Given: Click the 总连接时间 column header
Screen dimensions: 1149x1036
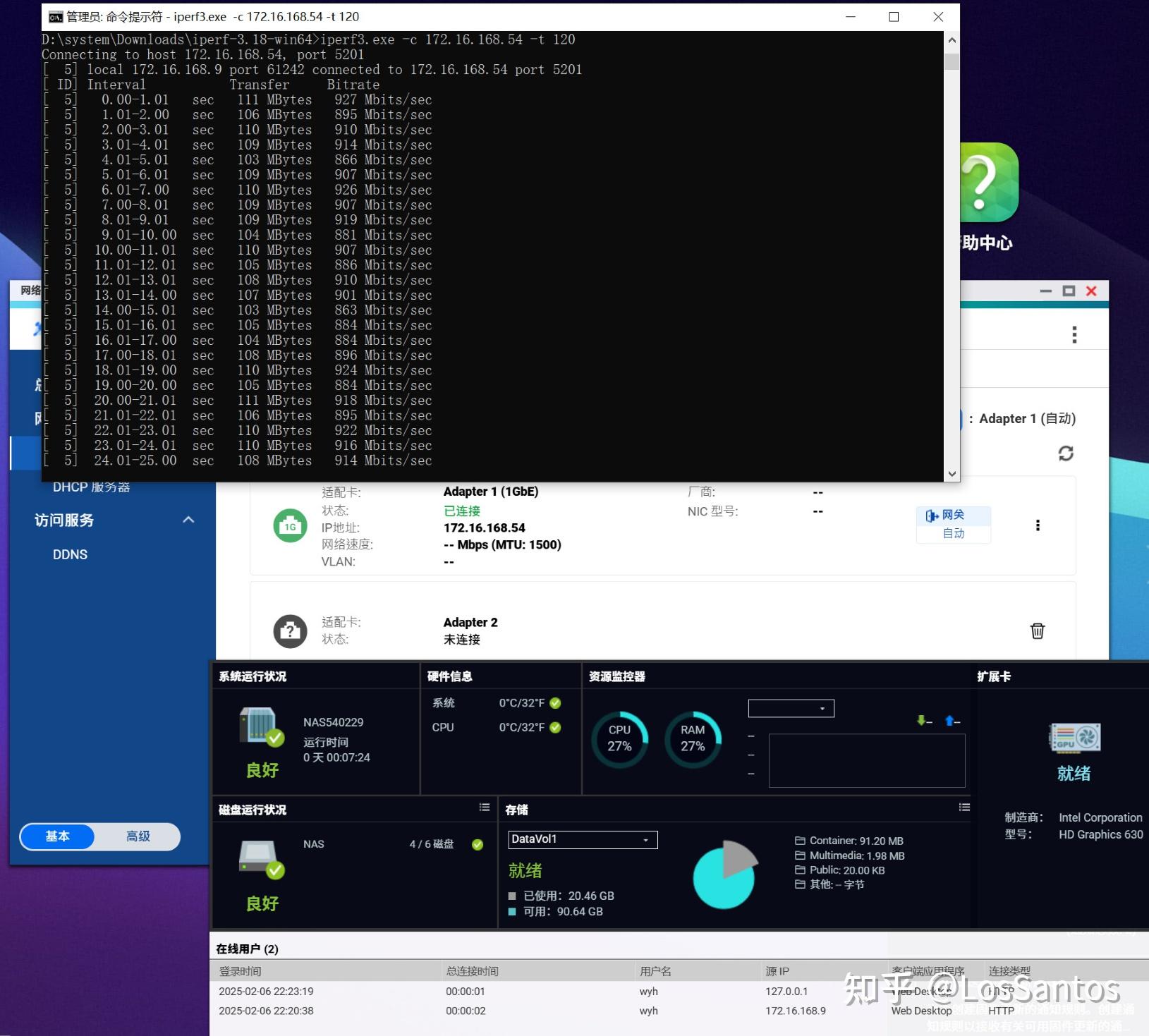Looking at the screenshot, I should [x=472, y=971].
